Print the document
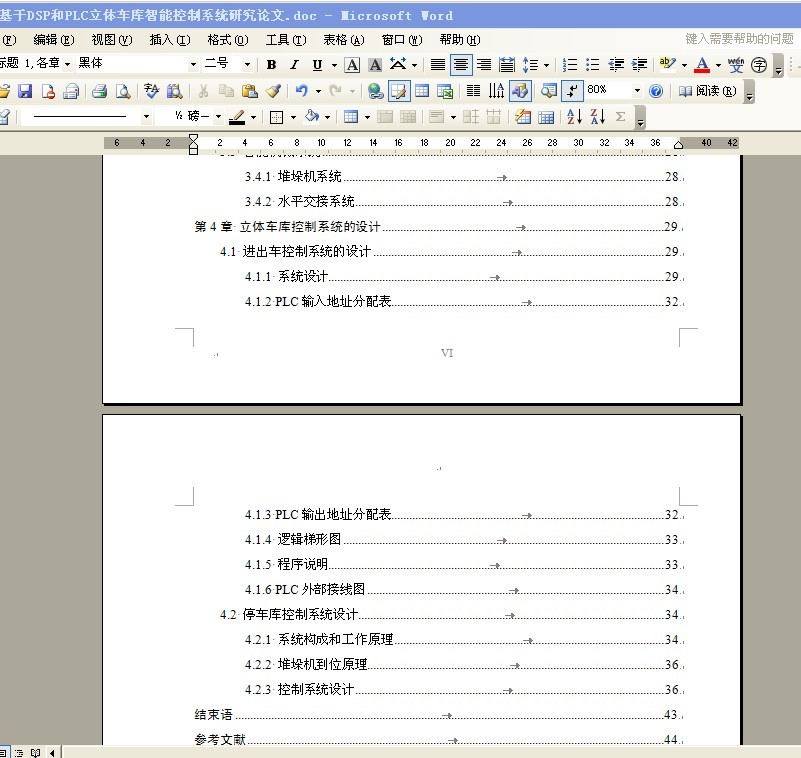Screen dimensions: 801x758 100,91
